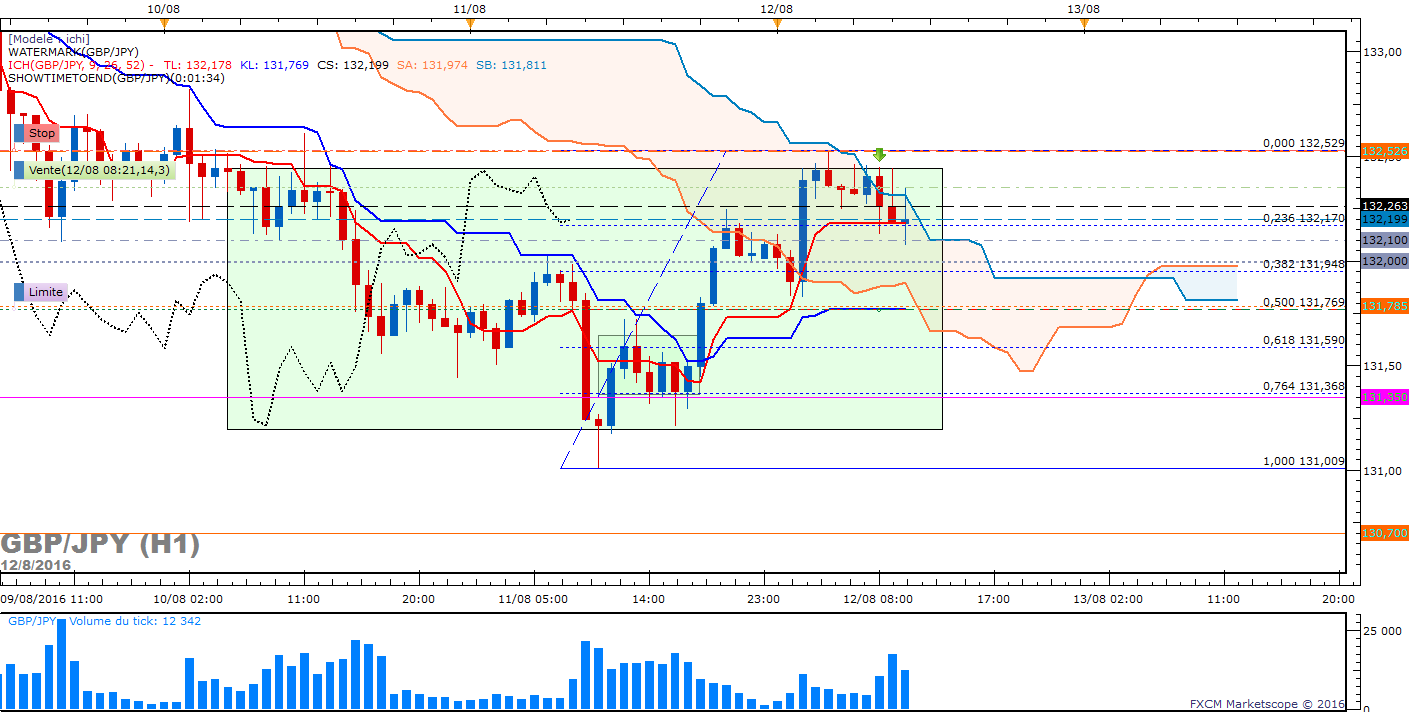Click Fibonacci level 0,000 132,529 label
Viewport: 1418px width, 712px height.
pyautogui.click(x=1303, y=143)
